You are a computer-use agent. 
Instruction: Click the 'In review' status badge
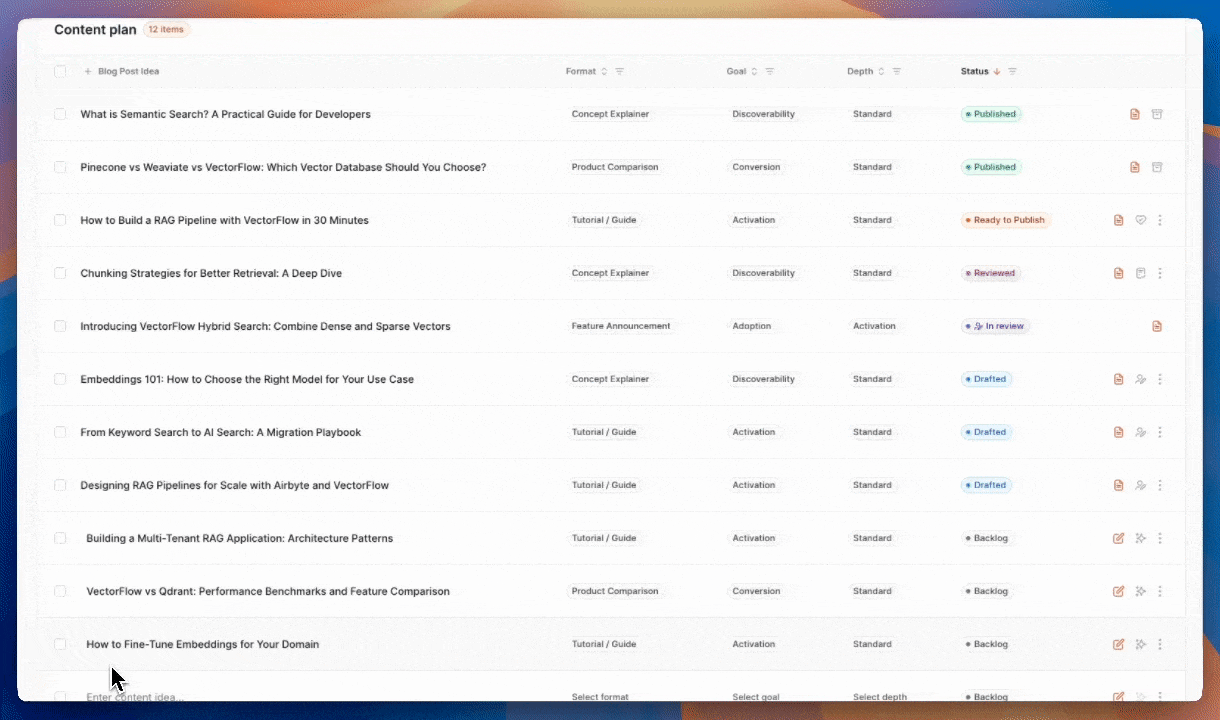pyautogui.click(x=995, y=326)
